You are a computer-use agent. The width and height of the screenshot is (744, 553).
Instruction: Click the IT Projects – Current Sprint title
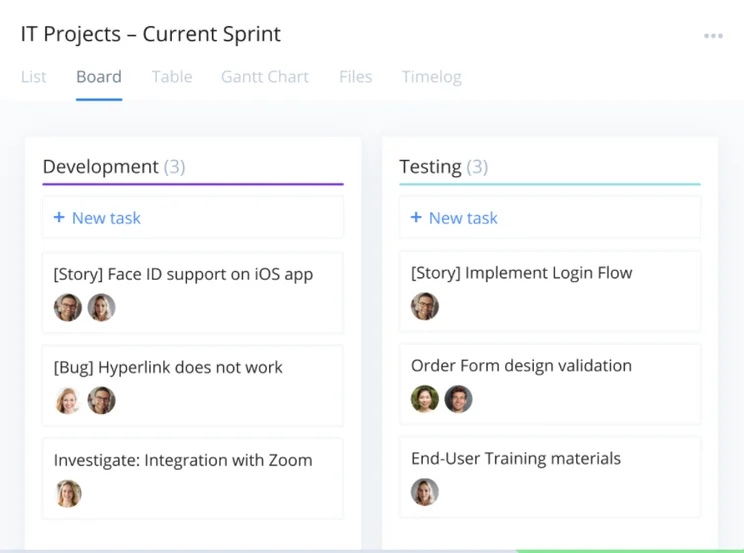point(150,34)
